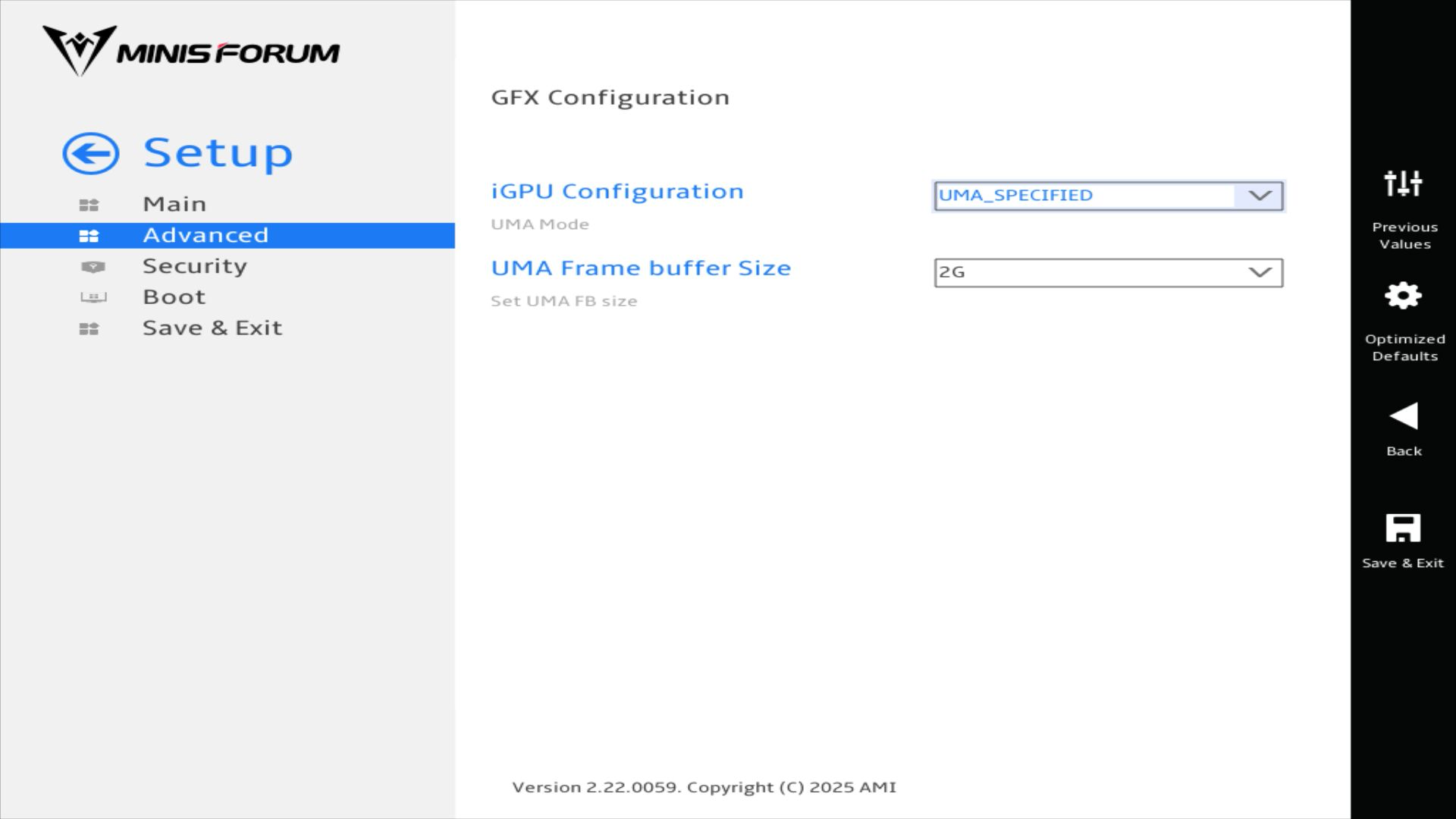This screenshot has height=819, width=1456.
Task: Click the Previous Values sliders icon
Action: [1403, 184]
